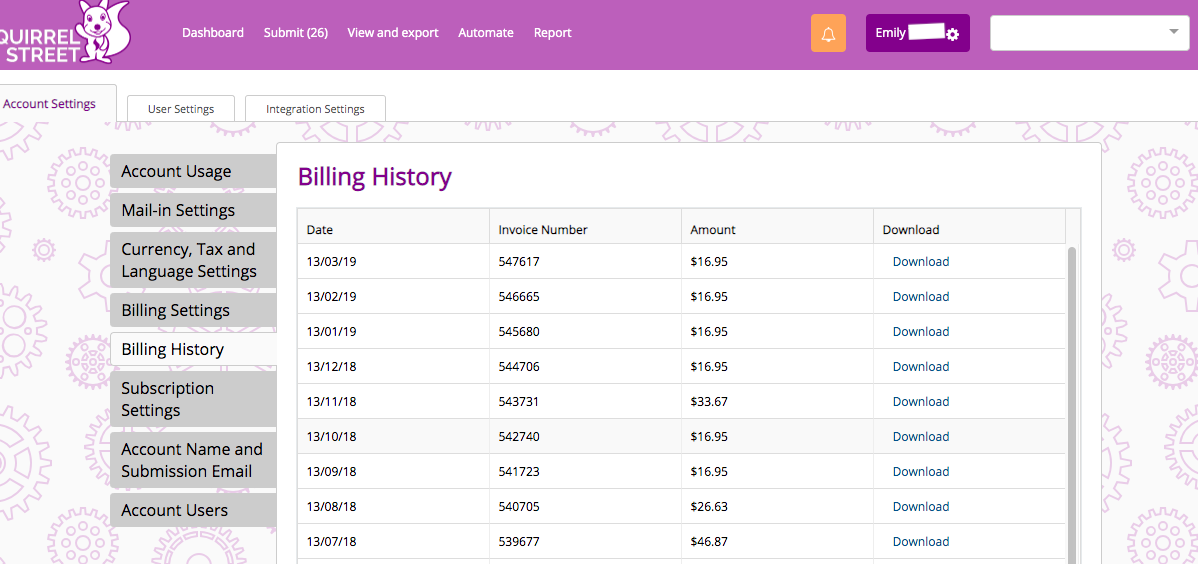
Task: Open Account Users section
Action: (x=193, y=511)
